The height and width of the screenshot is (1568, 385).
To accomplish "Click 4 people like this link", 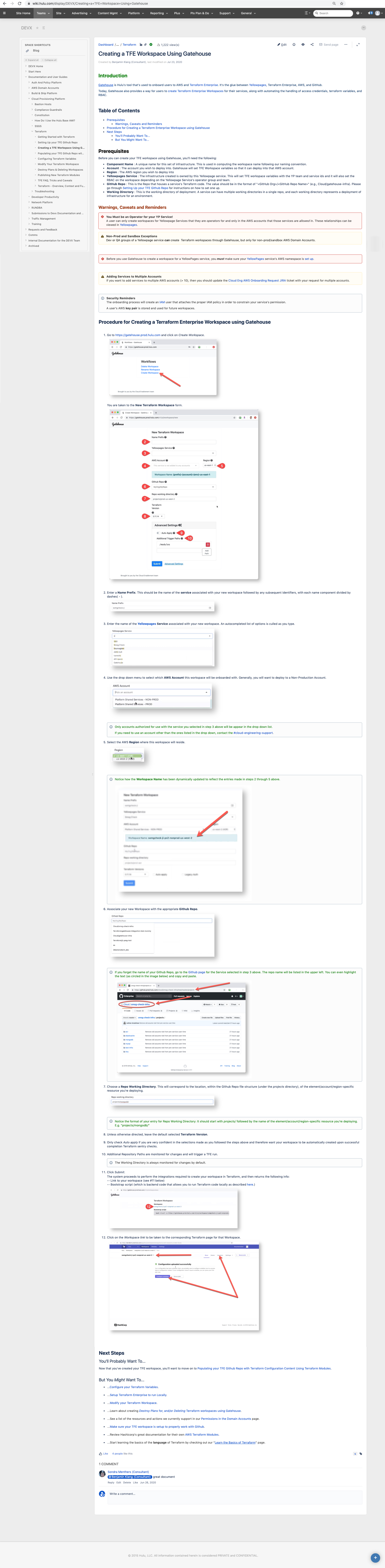I will [x=122, y=1454].
